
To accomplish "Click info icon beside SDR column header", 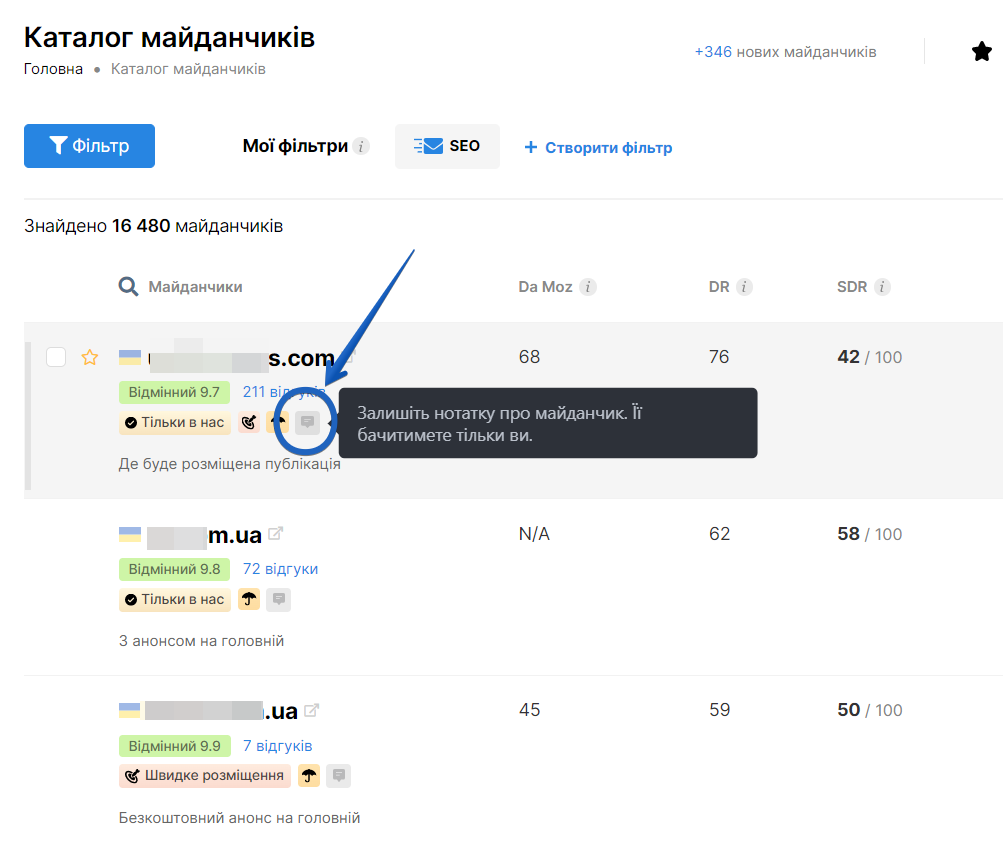I will (882, 287).
